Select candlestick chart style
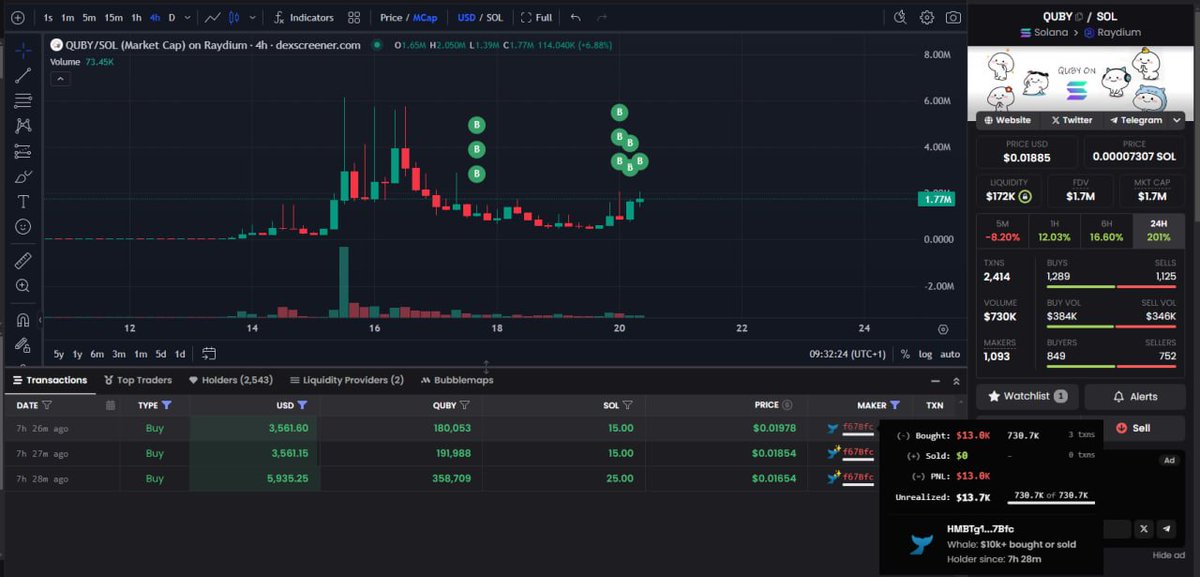 point(235,18)
